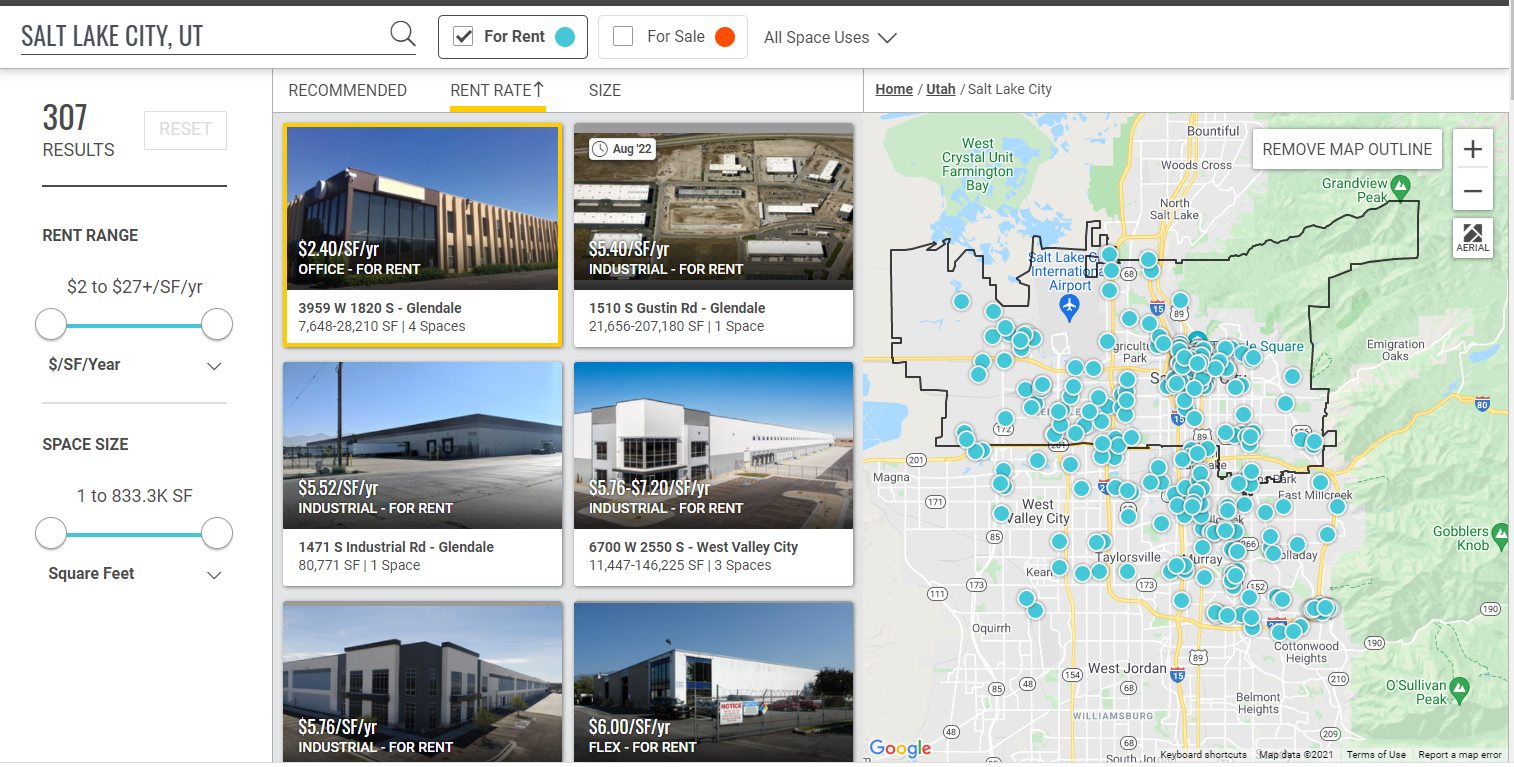Screen dimensions: 1514x767
Task: Click the rent range minimum slider handle
Action: [x=51, y=324]
